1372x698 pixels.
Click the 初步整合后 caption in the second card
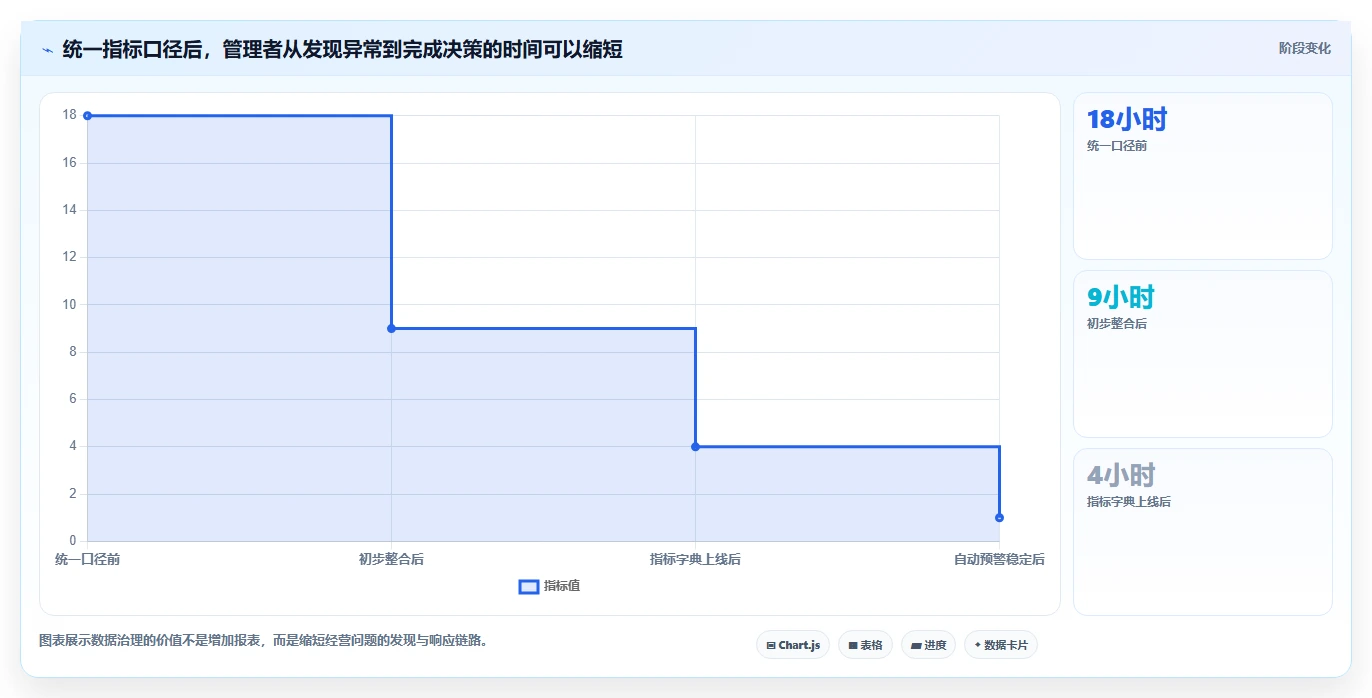tap(1117, 324)
